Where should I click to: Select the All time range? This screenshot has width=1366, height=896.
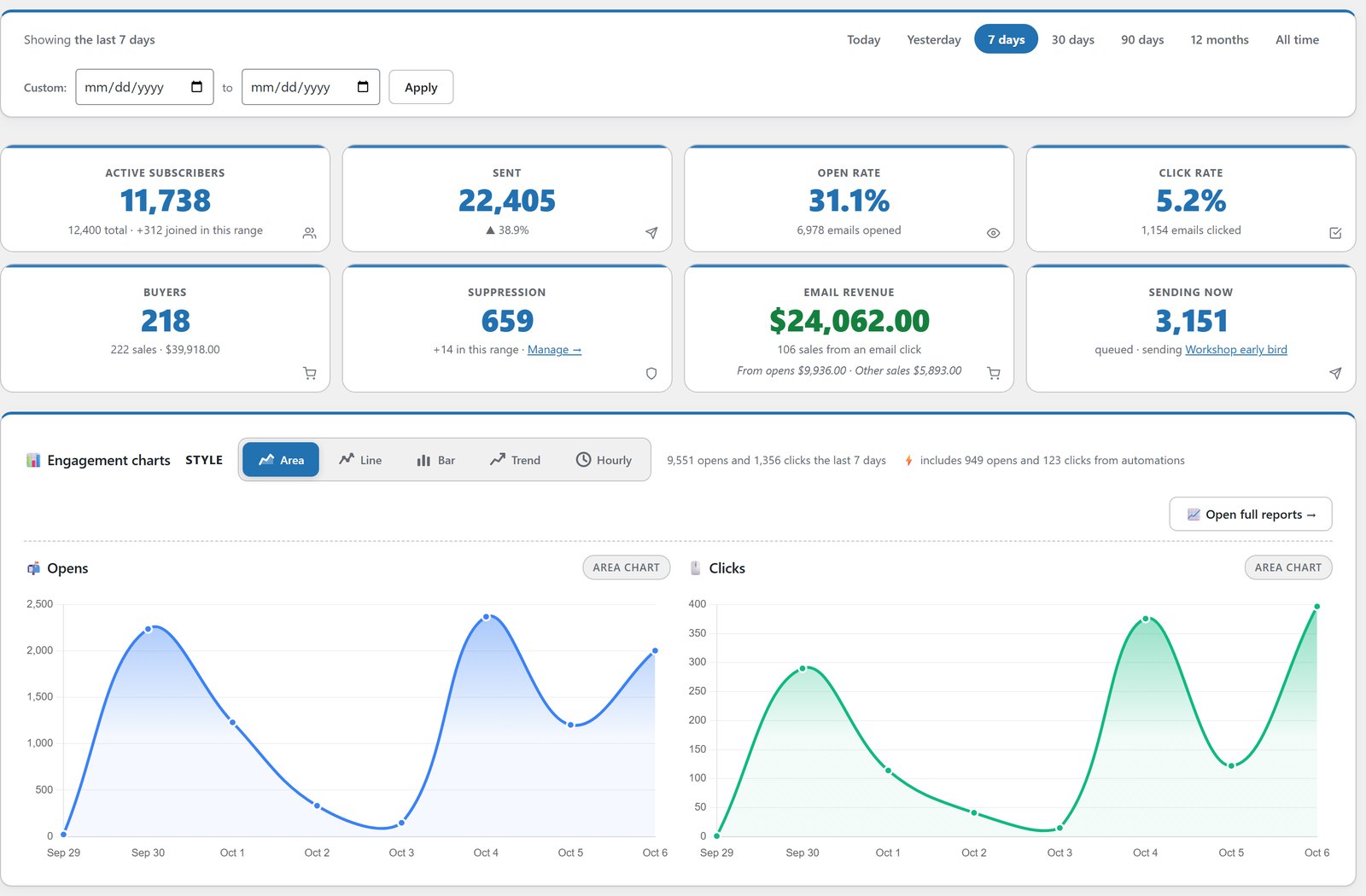pyautogui.click(x=1297, y=39)
